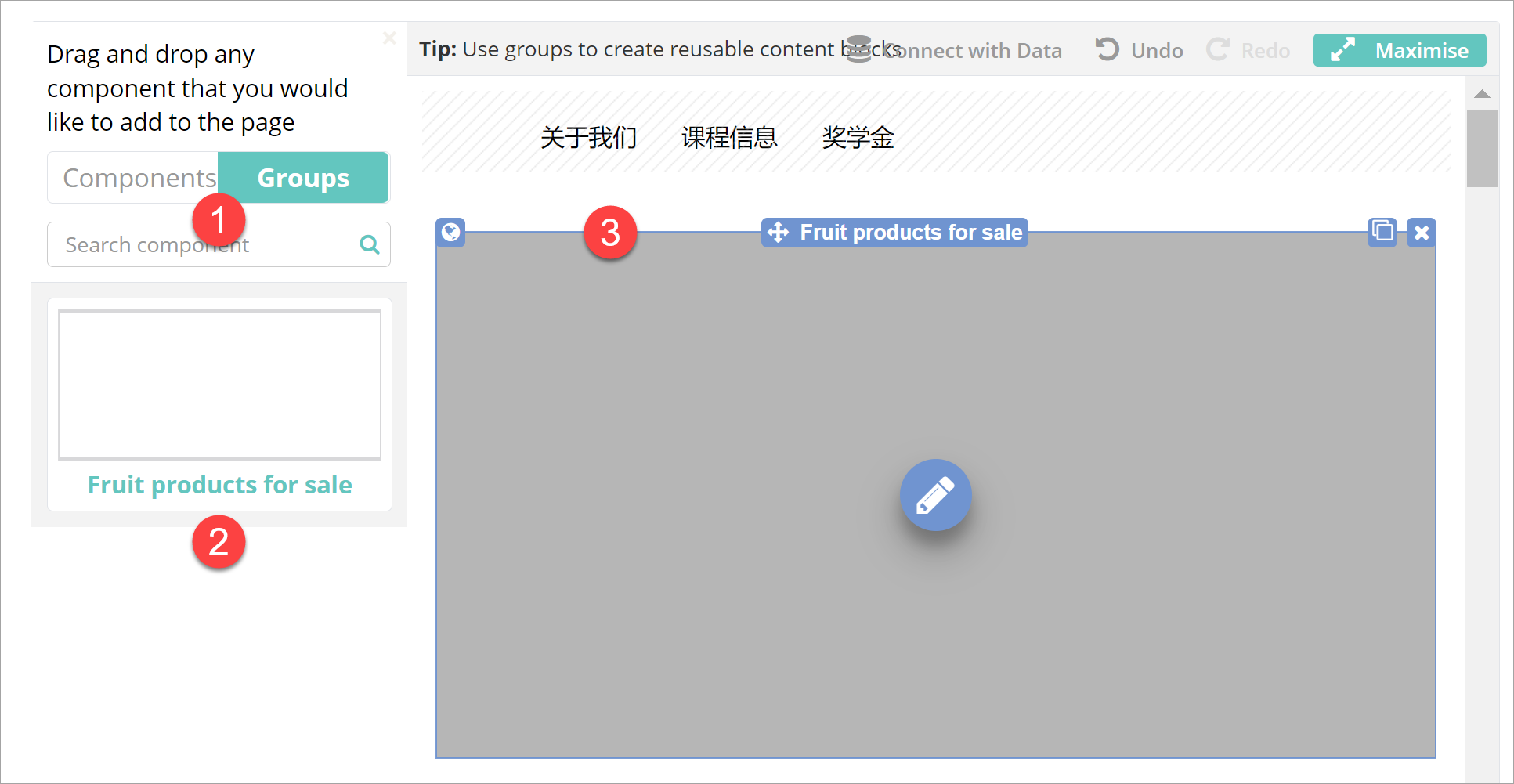
Task: Focus the Search component input field
Action: [204, 245]
